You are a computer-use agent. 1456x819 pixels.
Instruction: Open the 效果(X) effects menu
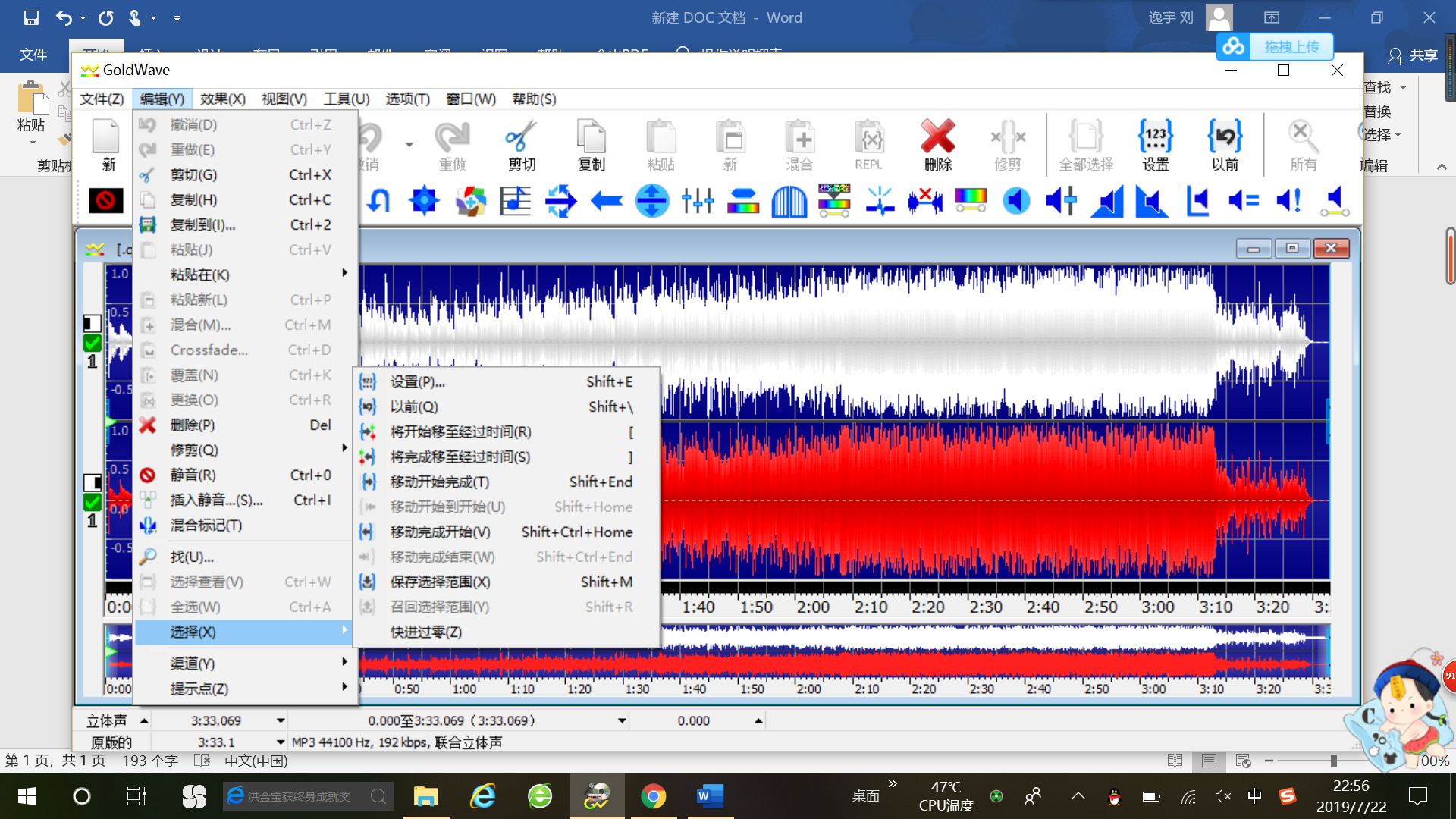(x=222, y=99)
